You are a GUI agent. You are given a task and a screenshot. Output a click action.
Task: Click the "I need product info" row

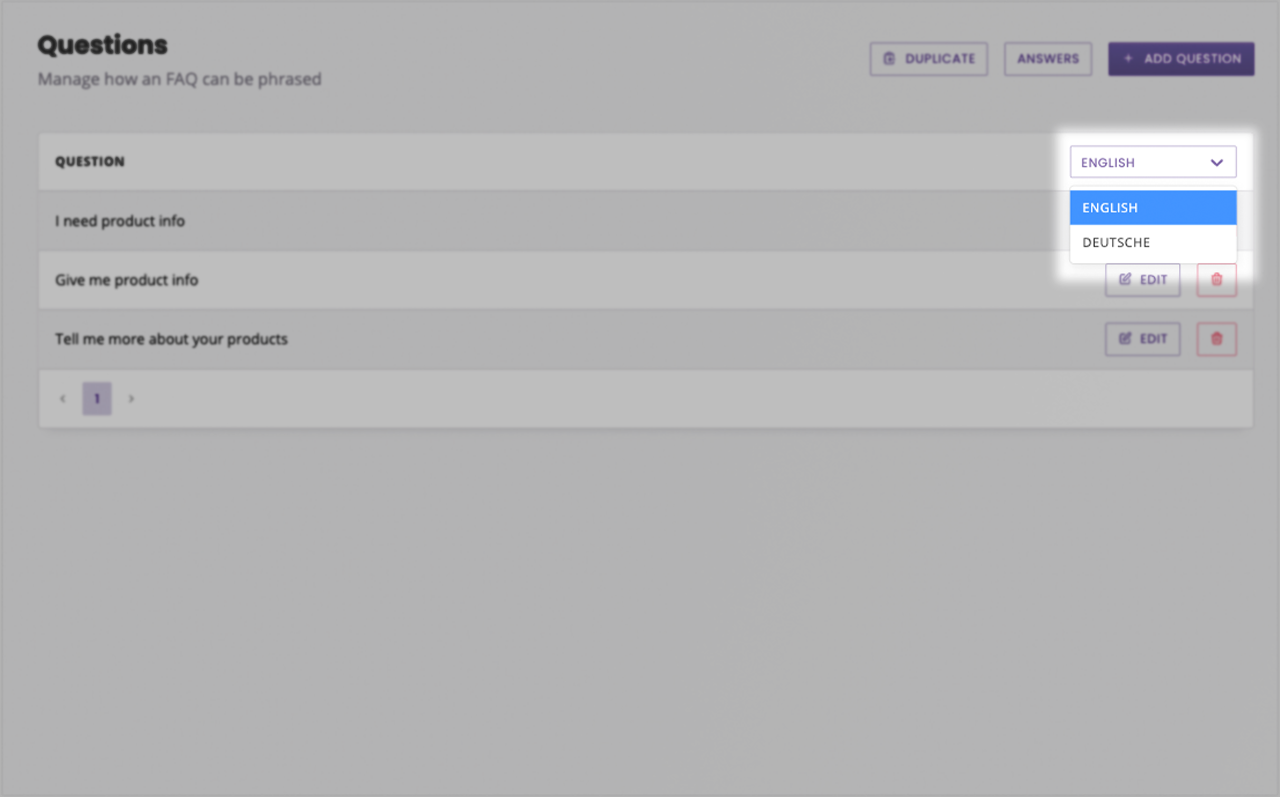(x=645, y=221)
